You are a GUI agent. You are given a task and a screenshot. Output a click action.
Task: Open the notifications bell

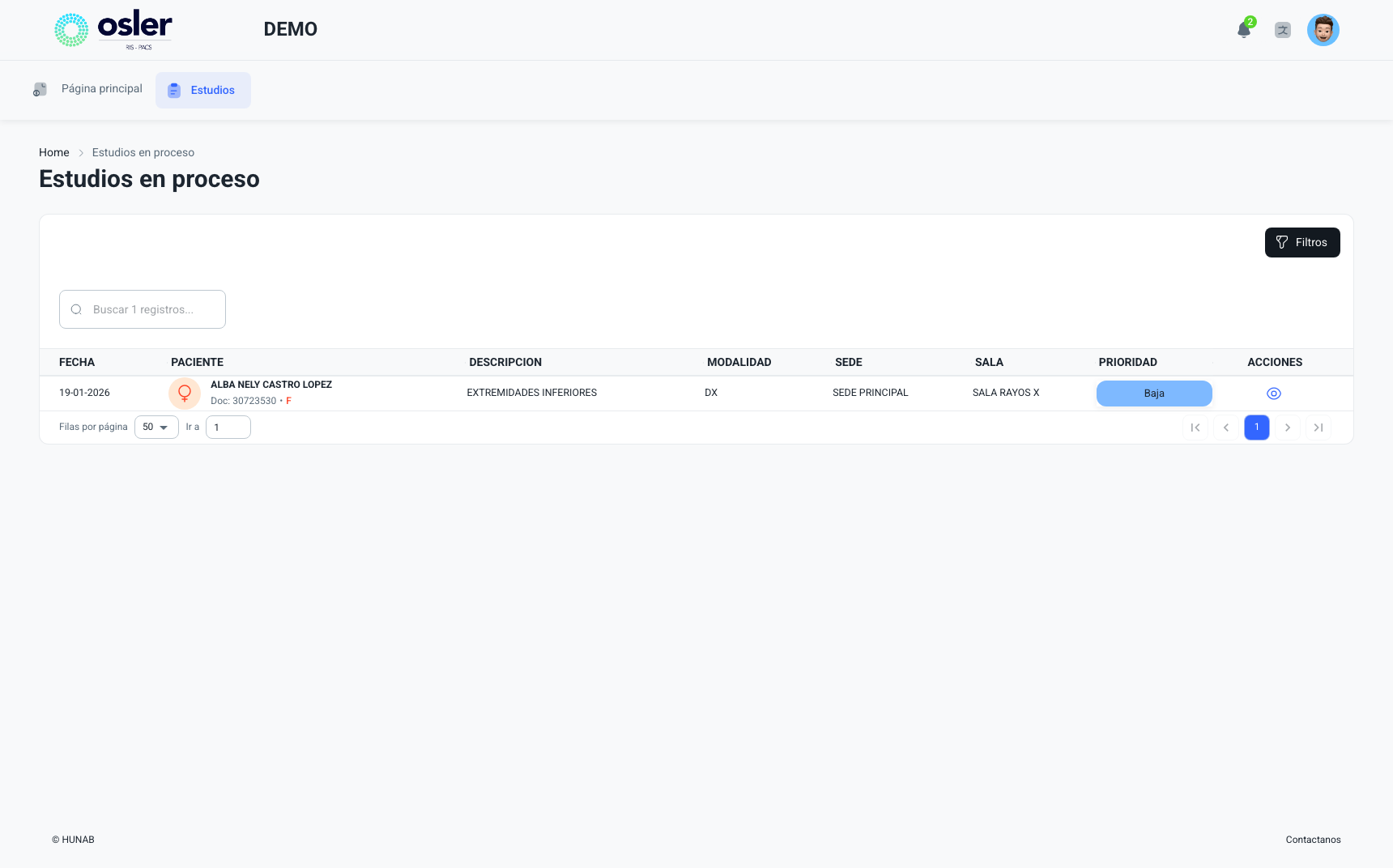pos(1245,30)
